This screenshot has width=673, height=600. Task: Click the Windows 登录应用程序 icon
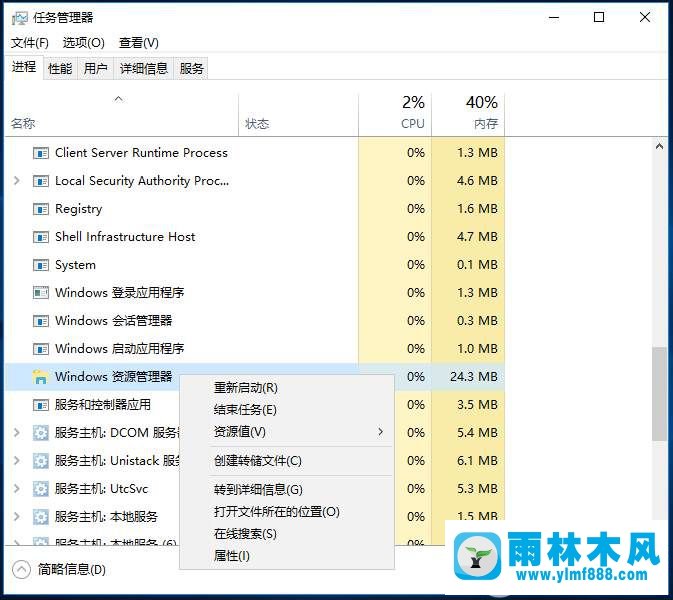(x=41, y=293)
